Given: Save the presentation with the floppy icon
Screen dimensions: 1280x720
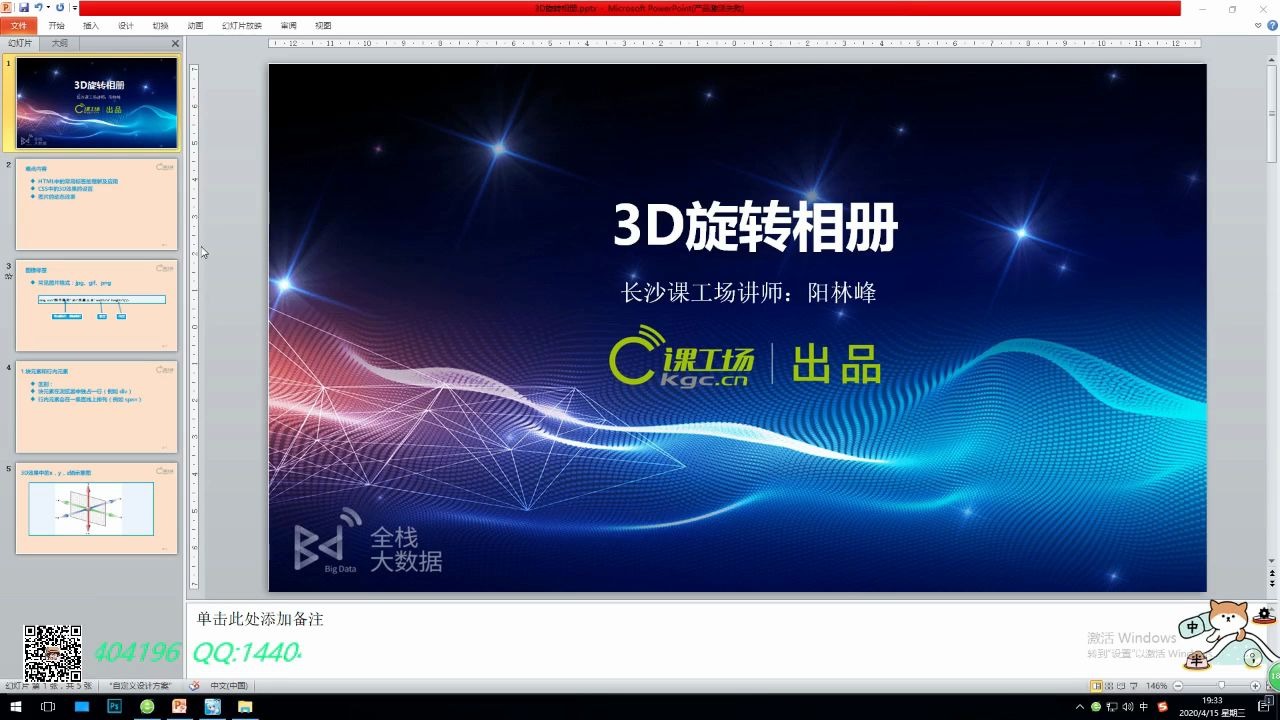Looking at the screenshot, I should pyautogui.click(x=24, y=7).
